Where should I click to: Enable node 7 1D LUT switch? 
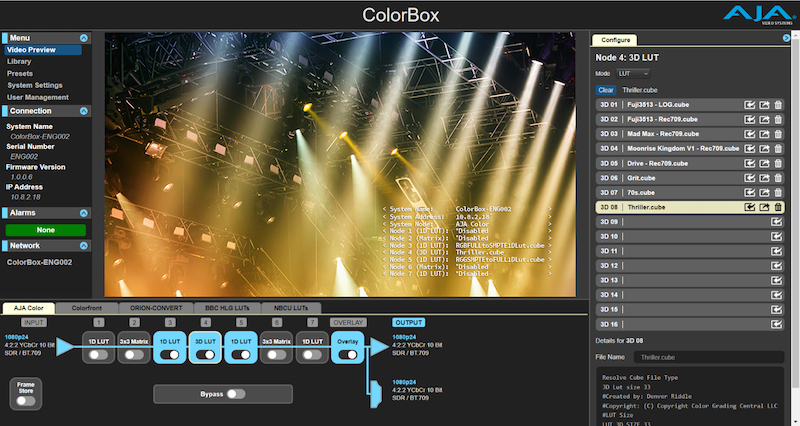(312, 355)
